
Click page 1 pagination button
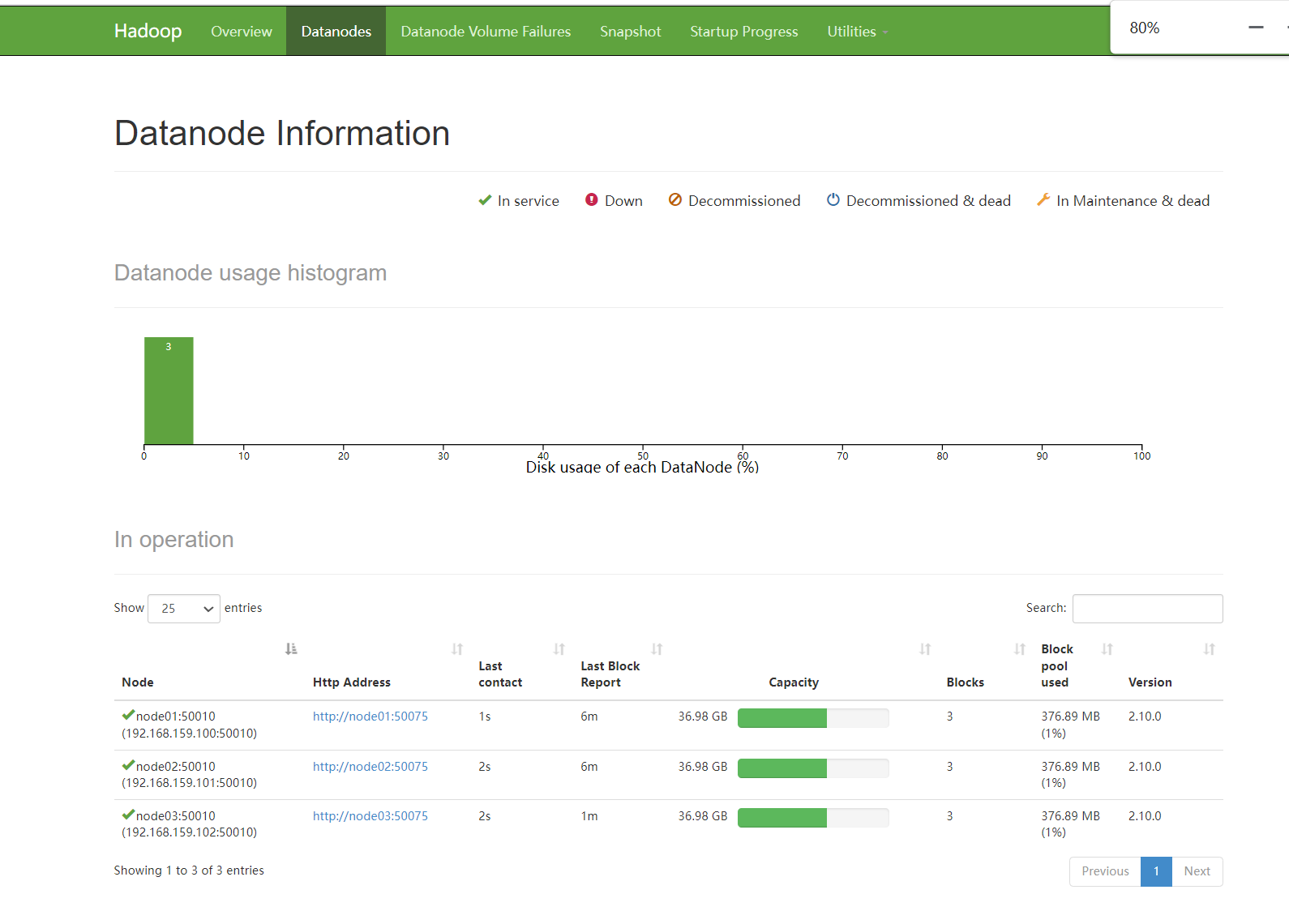[x=1156, y=871]
